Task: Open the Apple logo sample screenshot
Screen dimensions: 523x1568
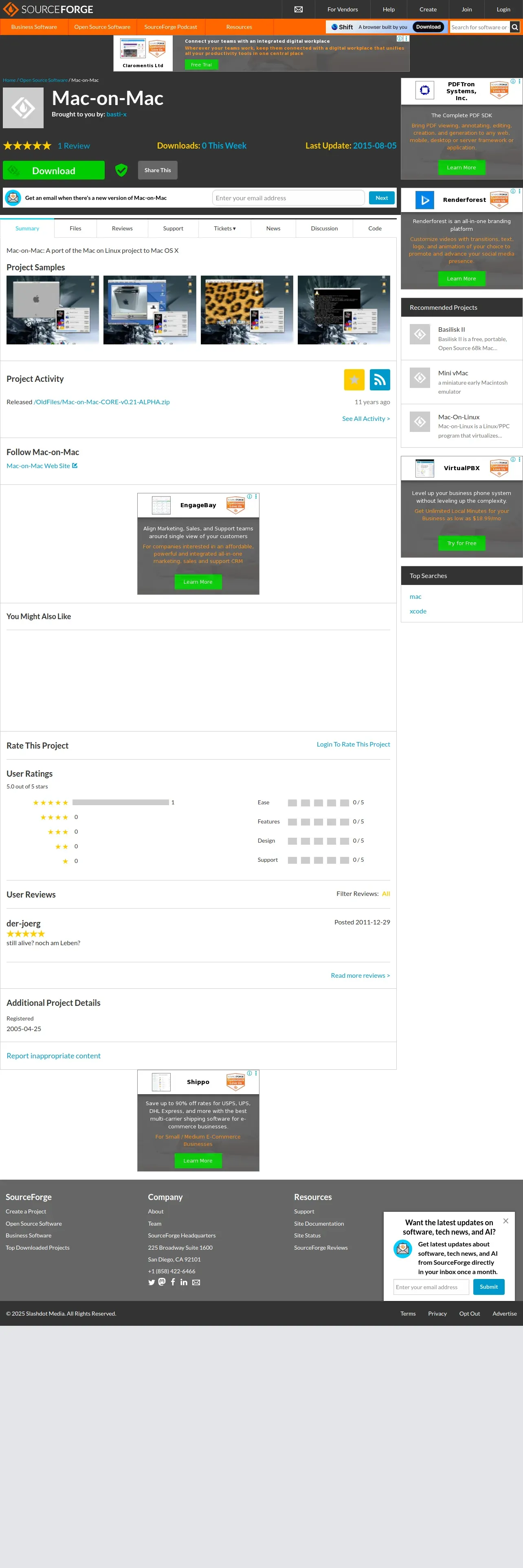Action: click(x=53, y=310)
